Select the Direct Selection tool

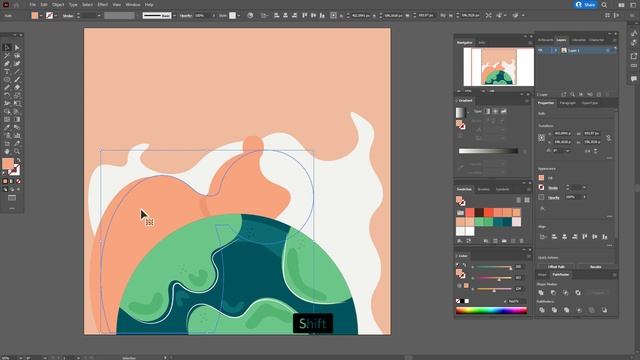(x=17, y=48)
